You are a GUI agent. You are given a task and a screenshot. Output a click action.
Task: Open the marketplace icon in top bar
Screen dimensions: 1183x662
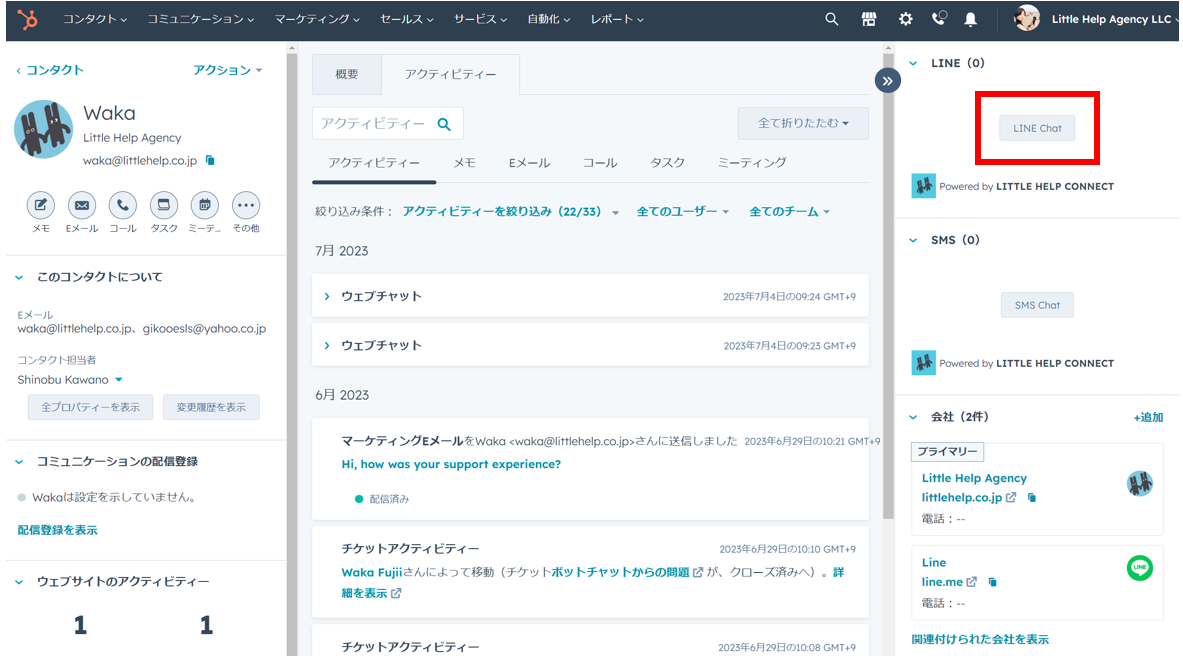click(x=868, y=19)
